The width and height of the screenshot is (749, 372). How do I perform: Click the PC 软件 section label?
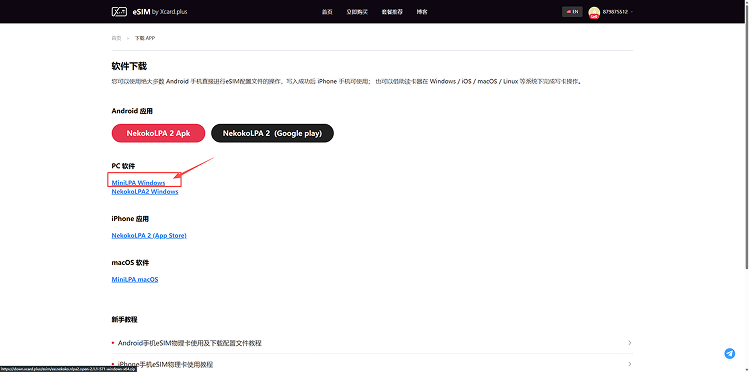click(123, 166)
